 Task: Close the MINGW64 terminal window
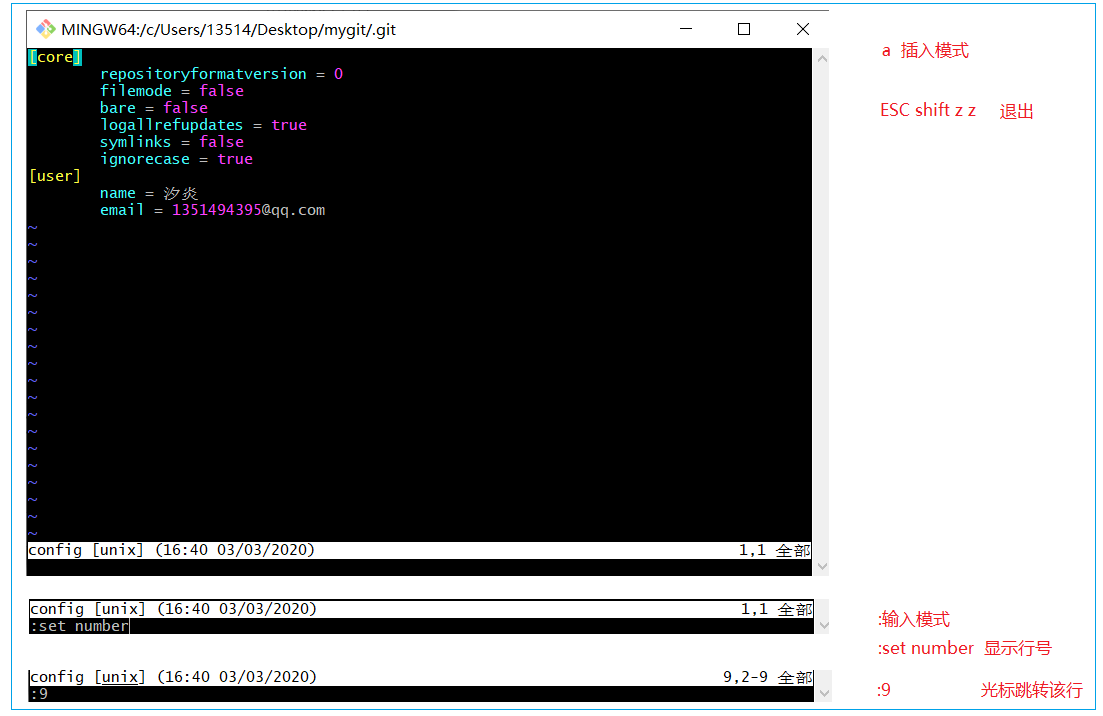coord(803,29)
